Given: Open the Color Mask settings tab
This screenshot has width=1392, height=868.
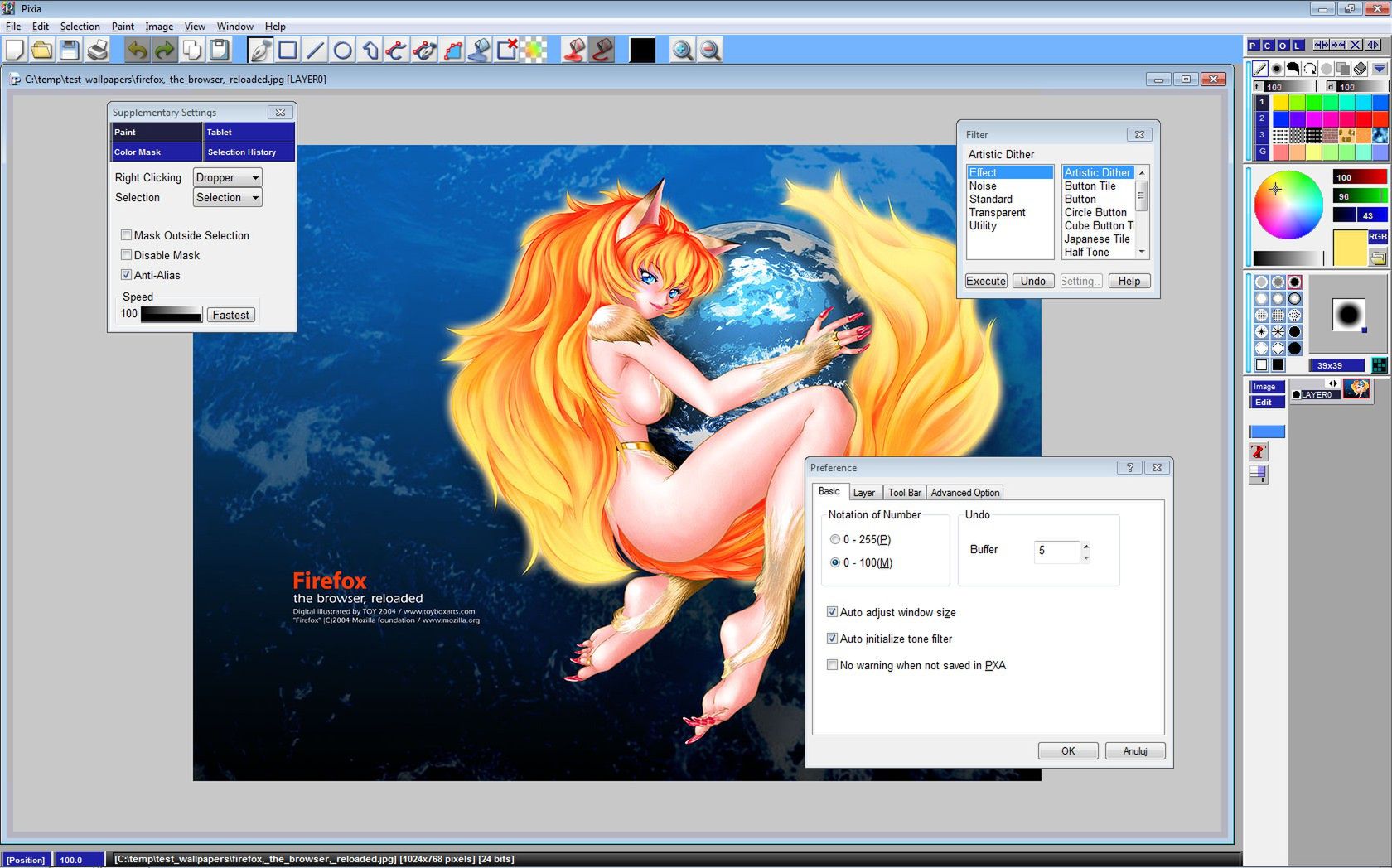Looking at the screenshot, I should [157, 152].
